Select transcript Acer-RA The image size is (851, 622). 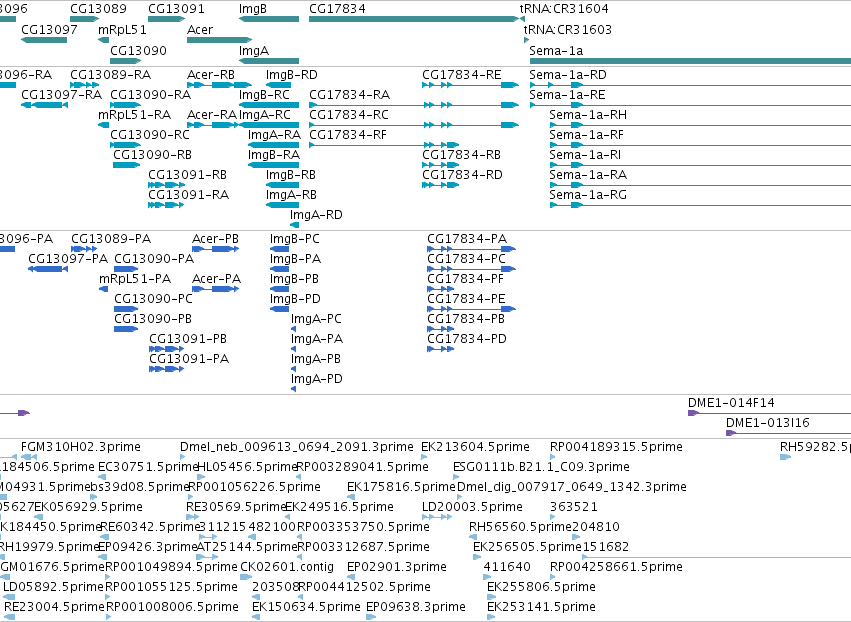(x=212, y=115)
